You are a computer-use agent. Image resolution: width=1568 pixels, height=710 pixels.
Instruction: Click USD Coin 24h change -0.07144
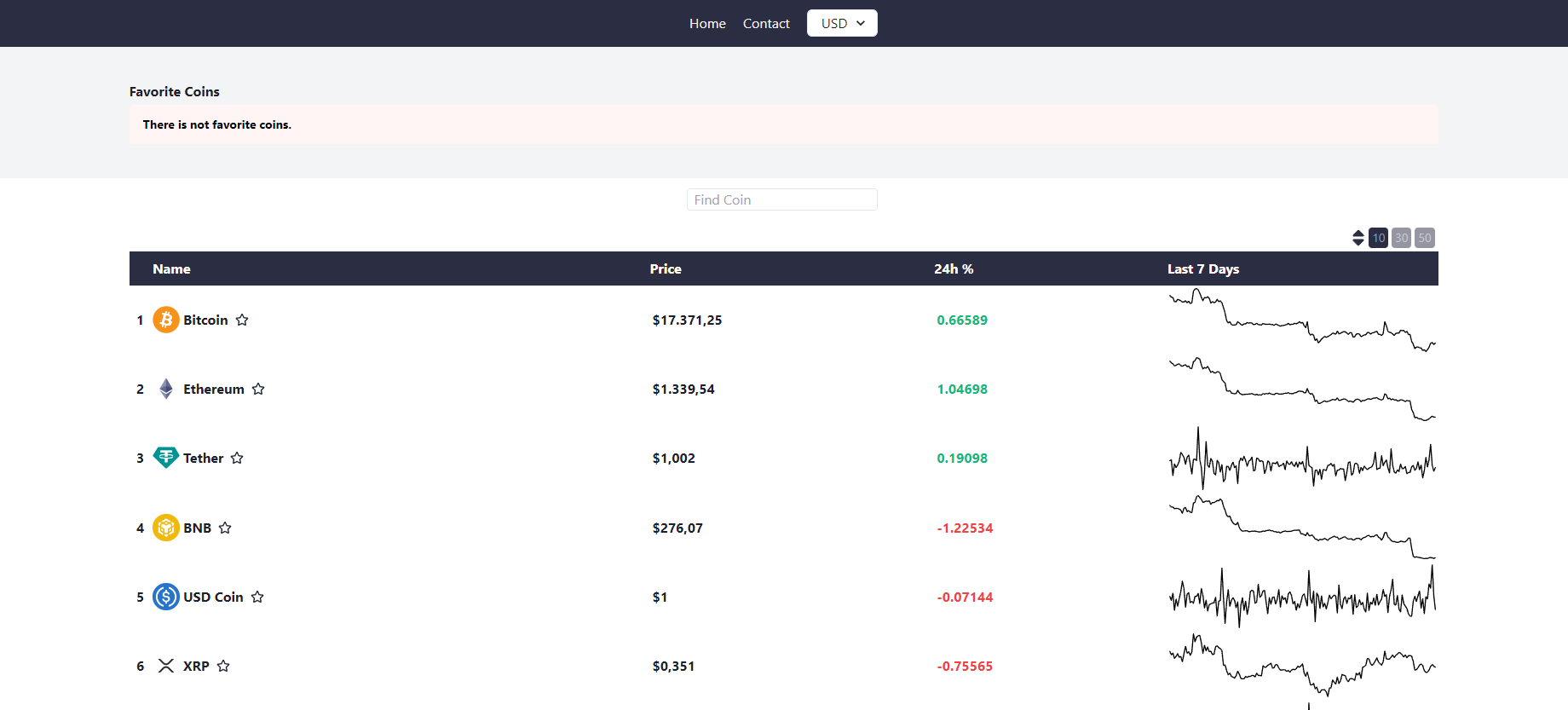click(965, 597)
